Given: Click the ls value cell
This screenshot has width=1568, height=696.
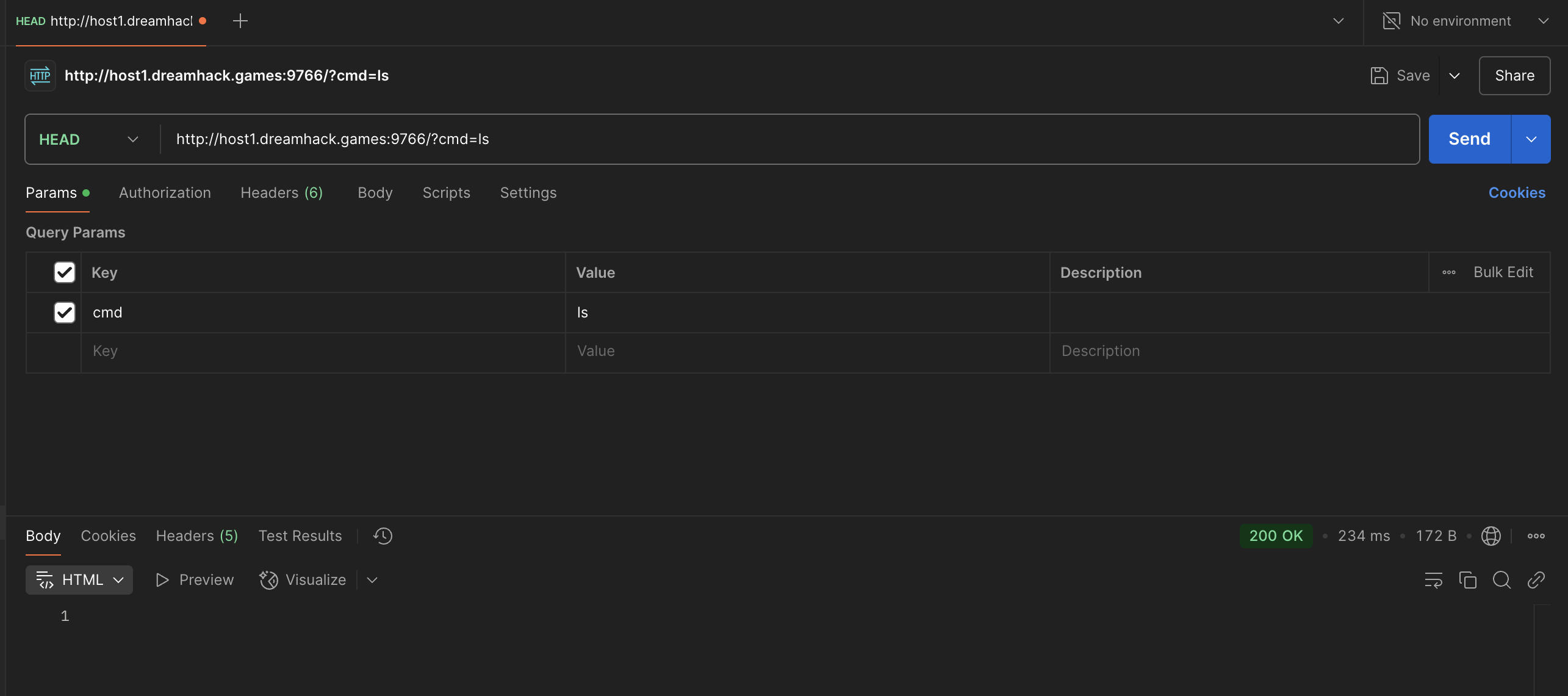Looking at the screenshot, I should [x=807, y=313].
